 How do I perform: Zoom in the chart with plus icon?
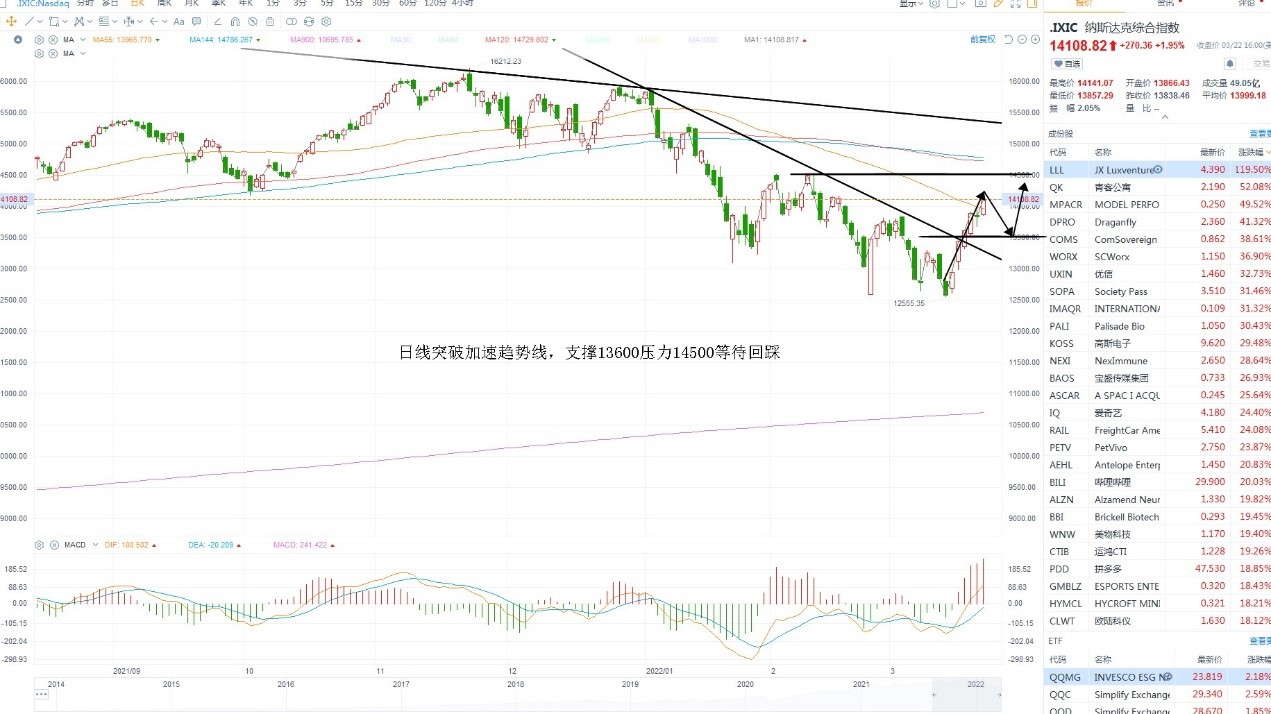point(1035,39)
